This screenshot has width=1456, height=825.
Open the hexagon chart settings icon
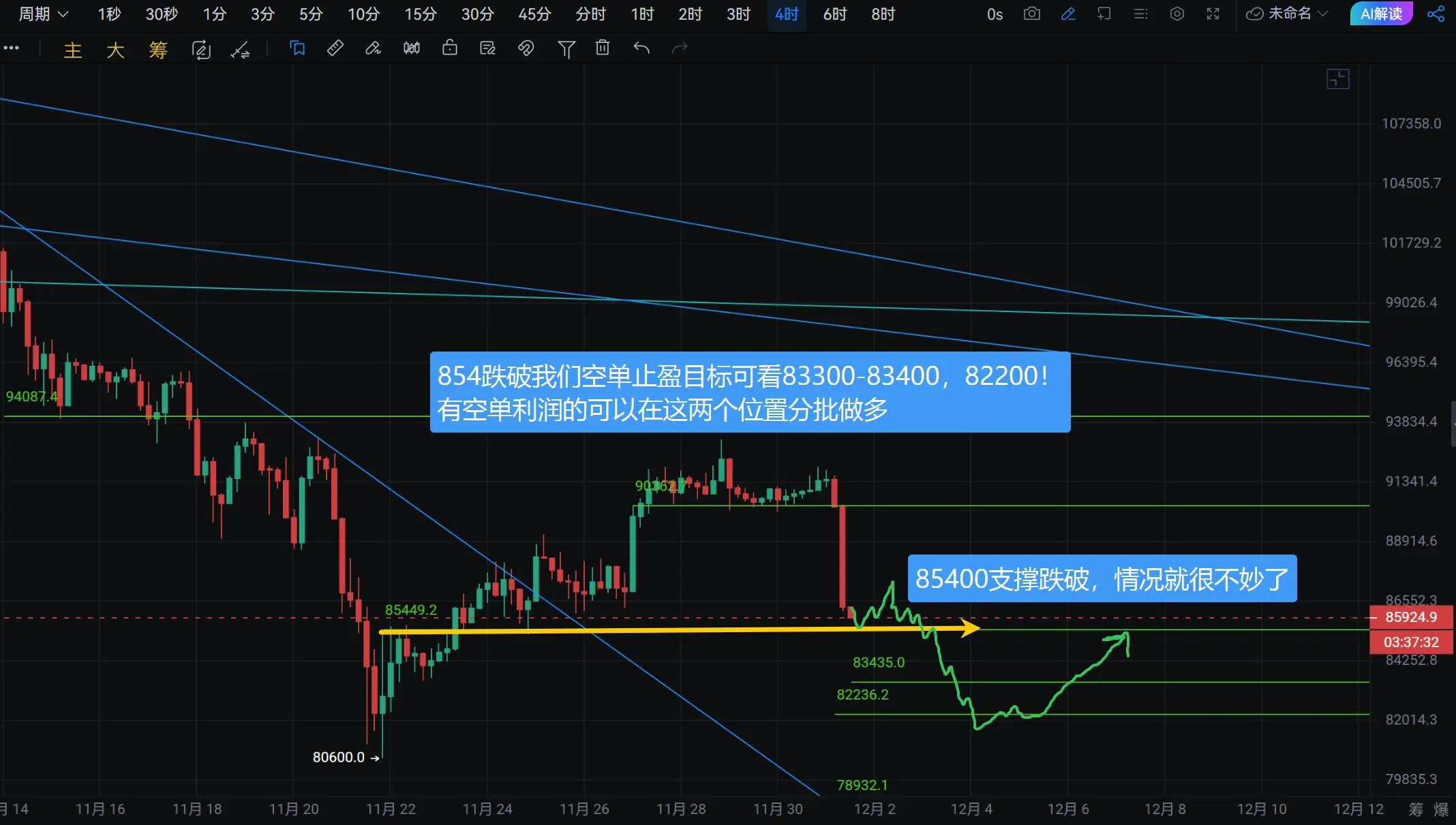tap(1177, 14)
